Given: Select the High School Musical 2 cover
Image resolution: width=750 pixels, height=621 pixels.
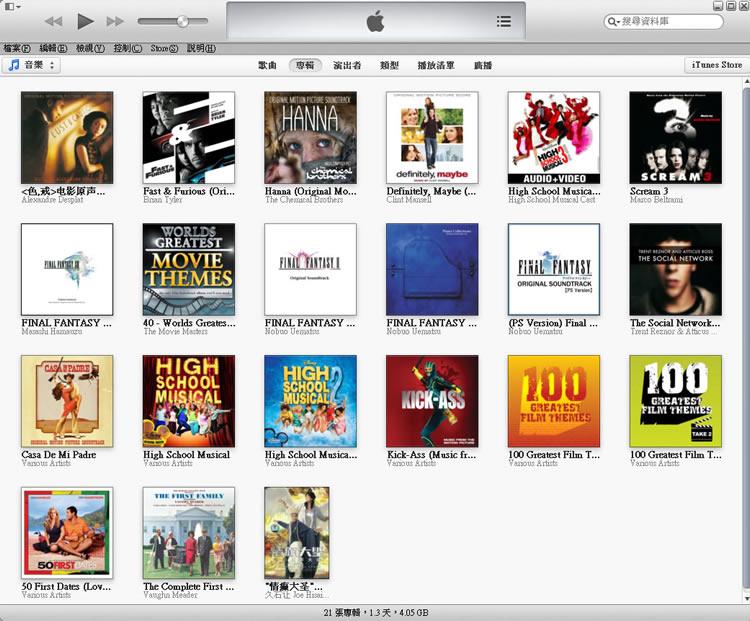Looking at the screenshot, I should 310,401.
